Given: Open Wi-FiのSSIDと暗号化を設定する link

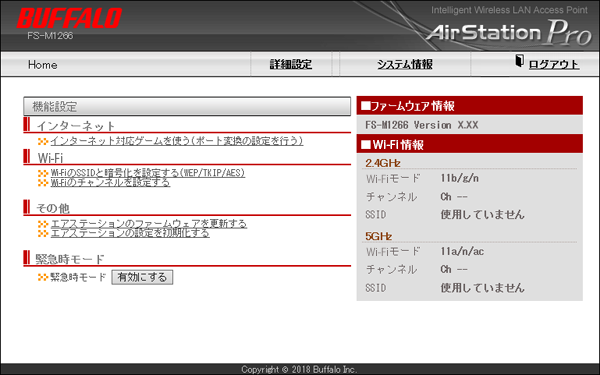Looking at the screenshot, I should [x=148, y=173].
